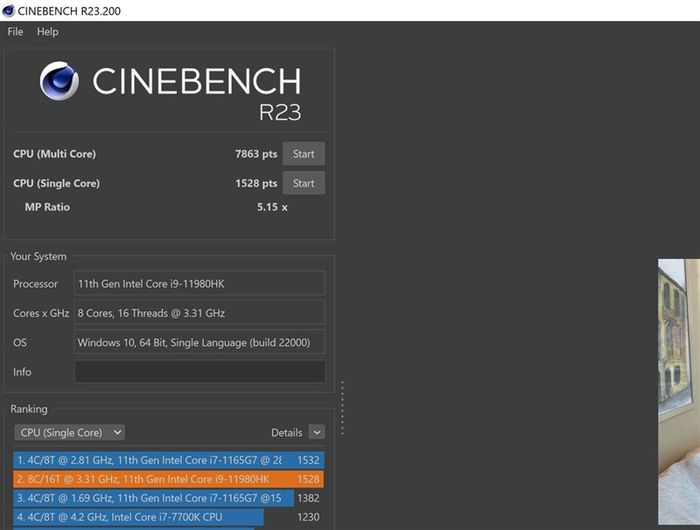Select the Processor field showing i9-11980HK
The width and height of the screenshot is (700, 530).
click(x=200, y=284)
